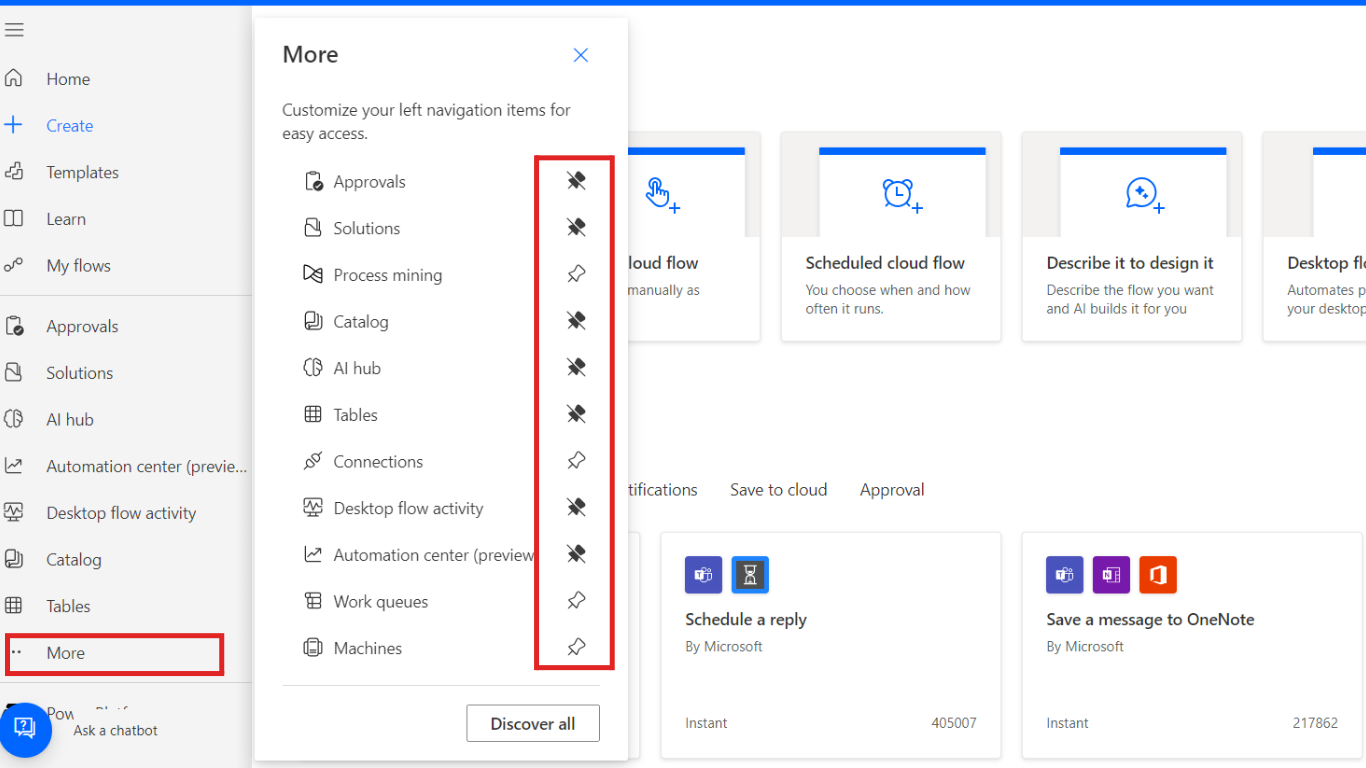Screen dimensions: 1366x768
Task: Toggle the hamburger navigation menu icon
Action: 14,30
